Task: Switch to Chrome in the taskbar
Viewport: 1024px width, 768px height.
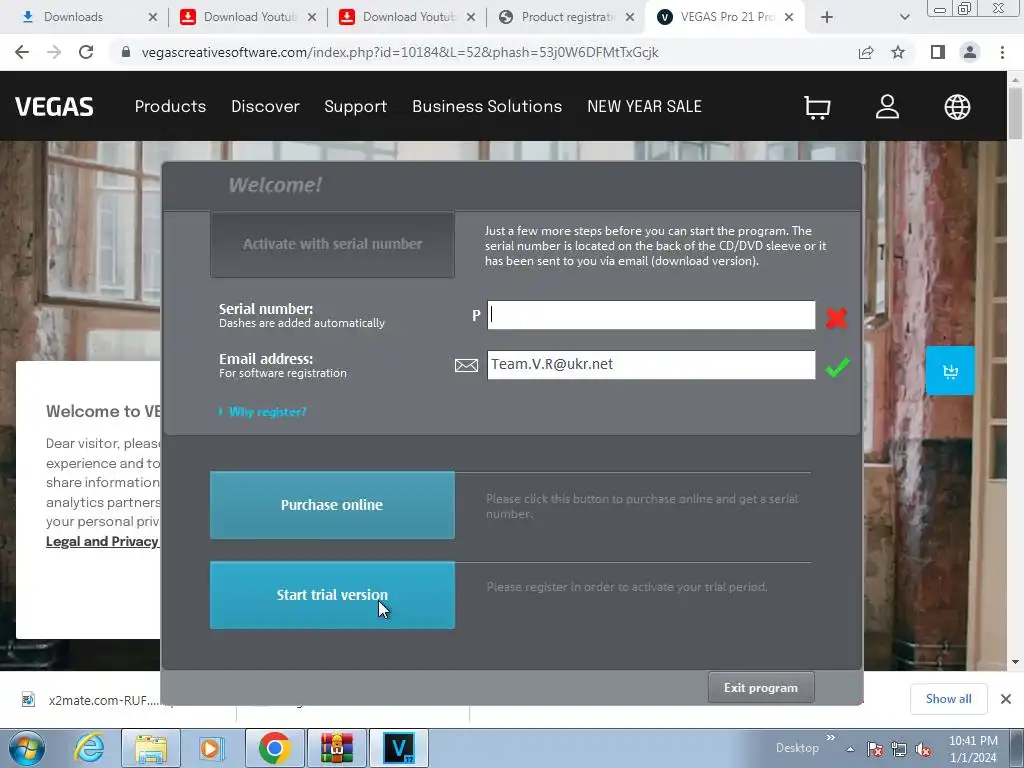Action: click(274, 748)
